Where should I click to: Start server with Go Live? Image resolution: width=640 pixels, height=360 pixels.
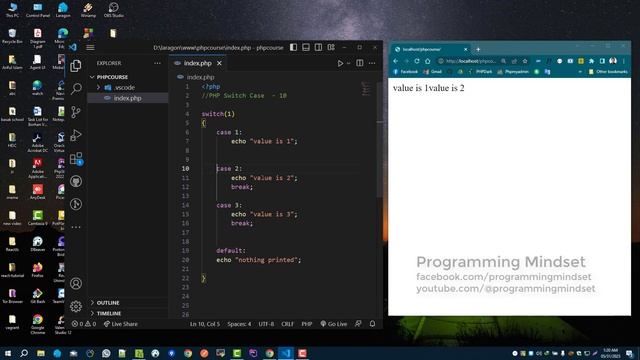click(333, 324)
